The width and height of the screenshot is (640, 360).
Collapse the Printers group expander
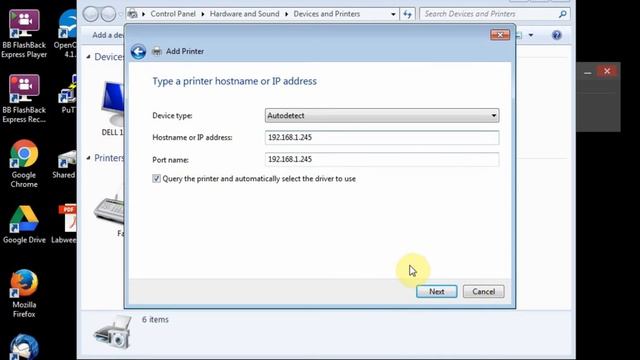(x=88, y=158)
